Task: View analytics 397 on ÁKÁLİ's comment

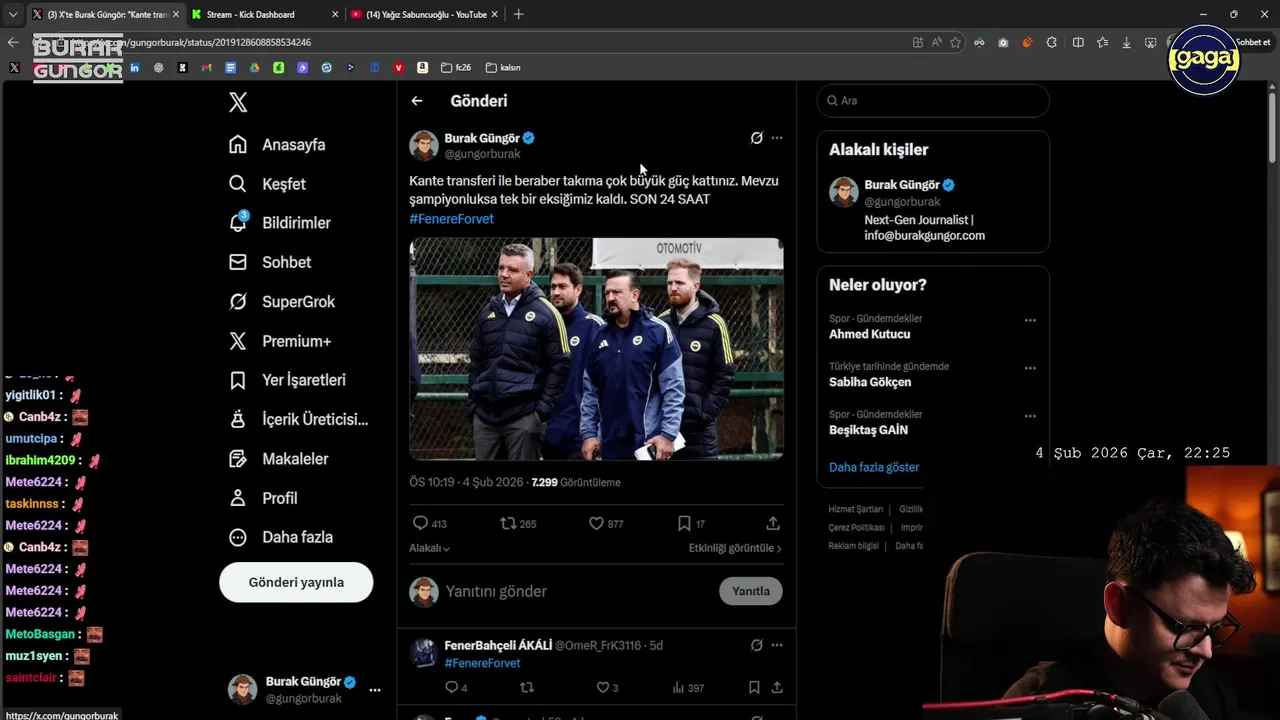Action: tap(688, 688)
